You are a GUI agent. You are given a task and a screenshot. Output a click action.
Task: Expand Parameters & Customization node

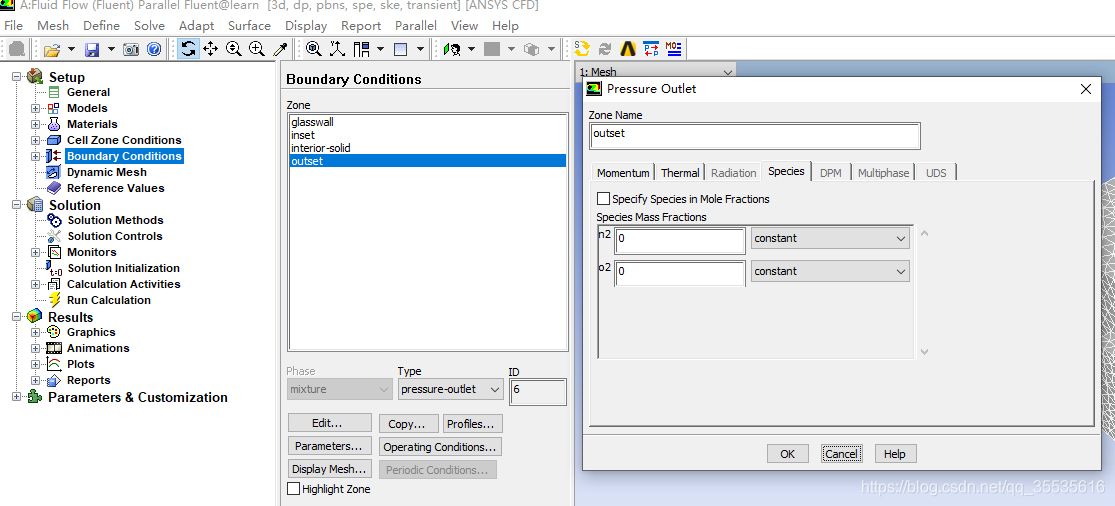[17, 397]
